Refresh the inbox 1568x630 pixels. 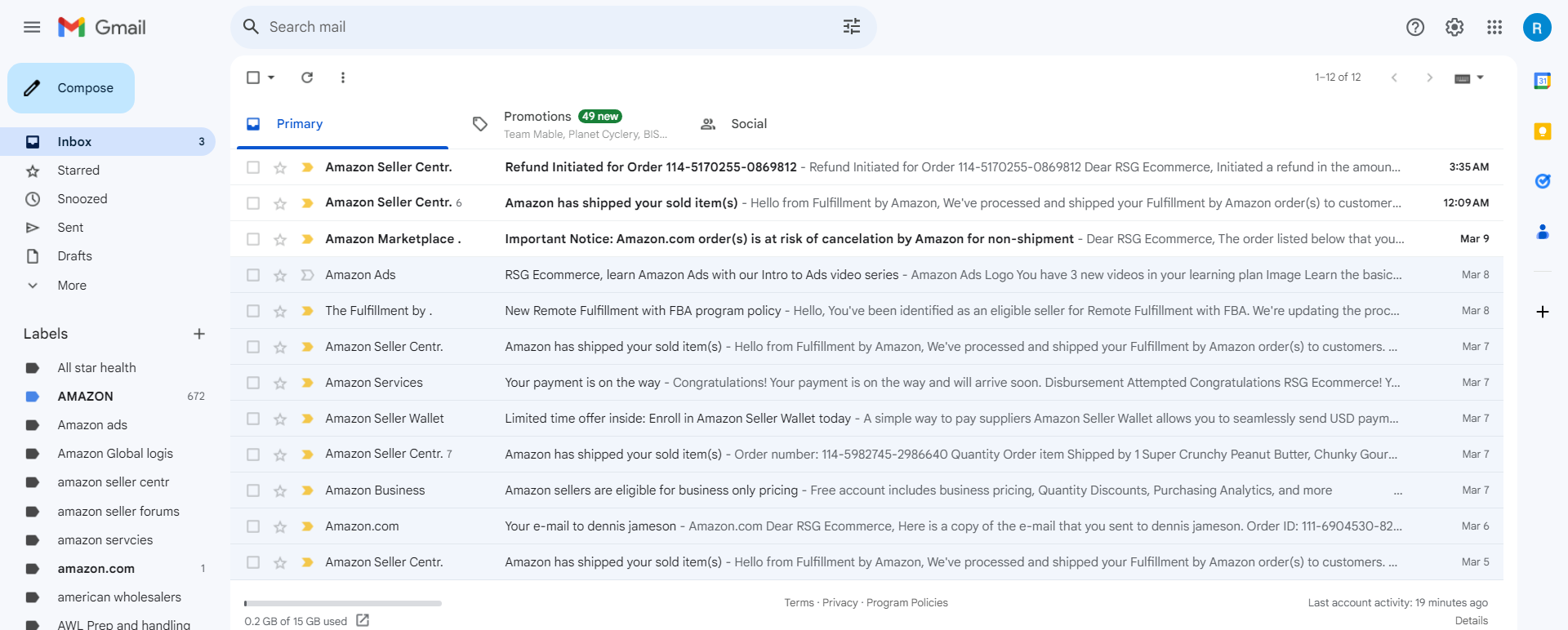[307, 78]
